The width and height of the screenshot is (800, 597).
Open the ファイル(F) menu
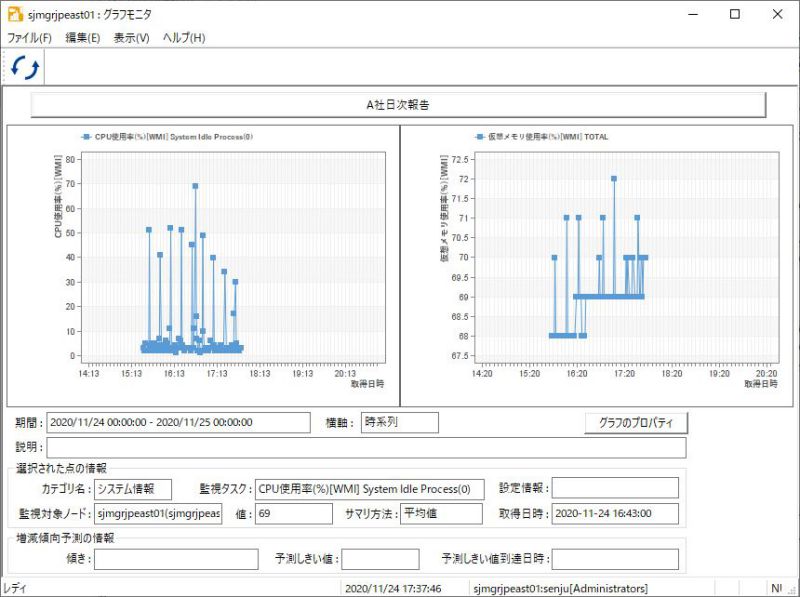click(x=30, y=38)
